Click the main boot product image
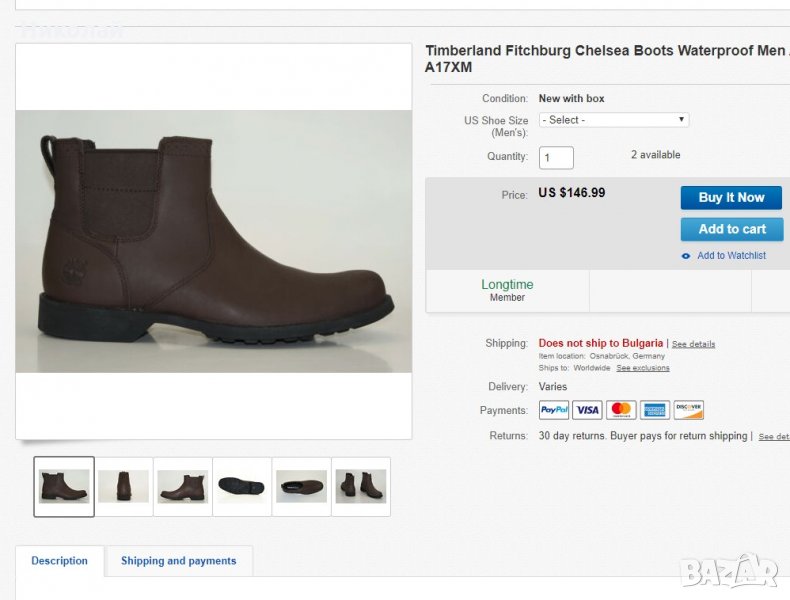Screen dimensions: 790x600 [x=213, y=242]
